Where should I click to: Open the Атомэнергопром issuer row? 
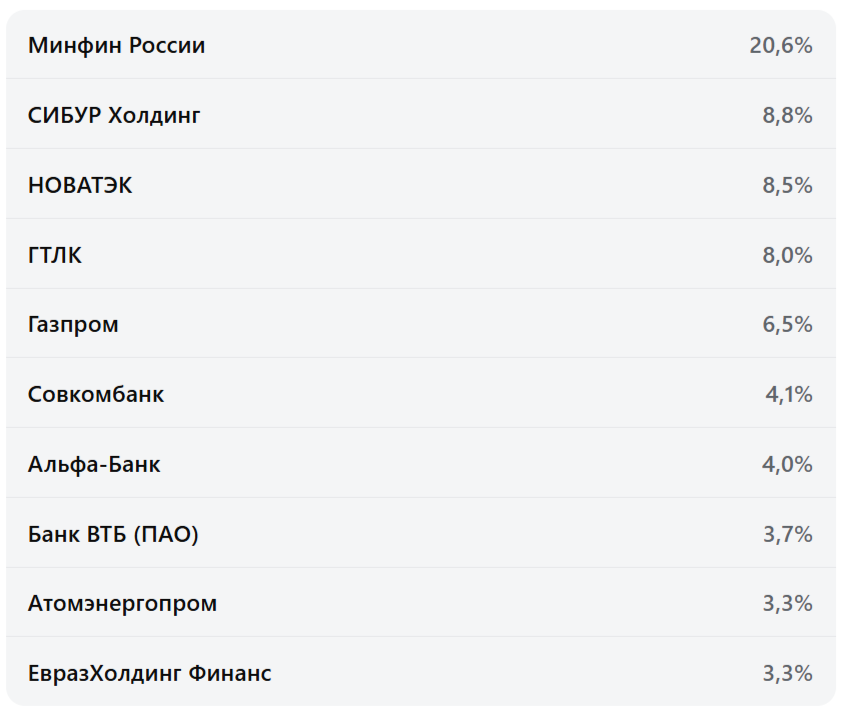pyautogui.click(x=122, y=604)
